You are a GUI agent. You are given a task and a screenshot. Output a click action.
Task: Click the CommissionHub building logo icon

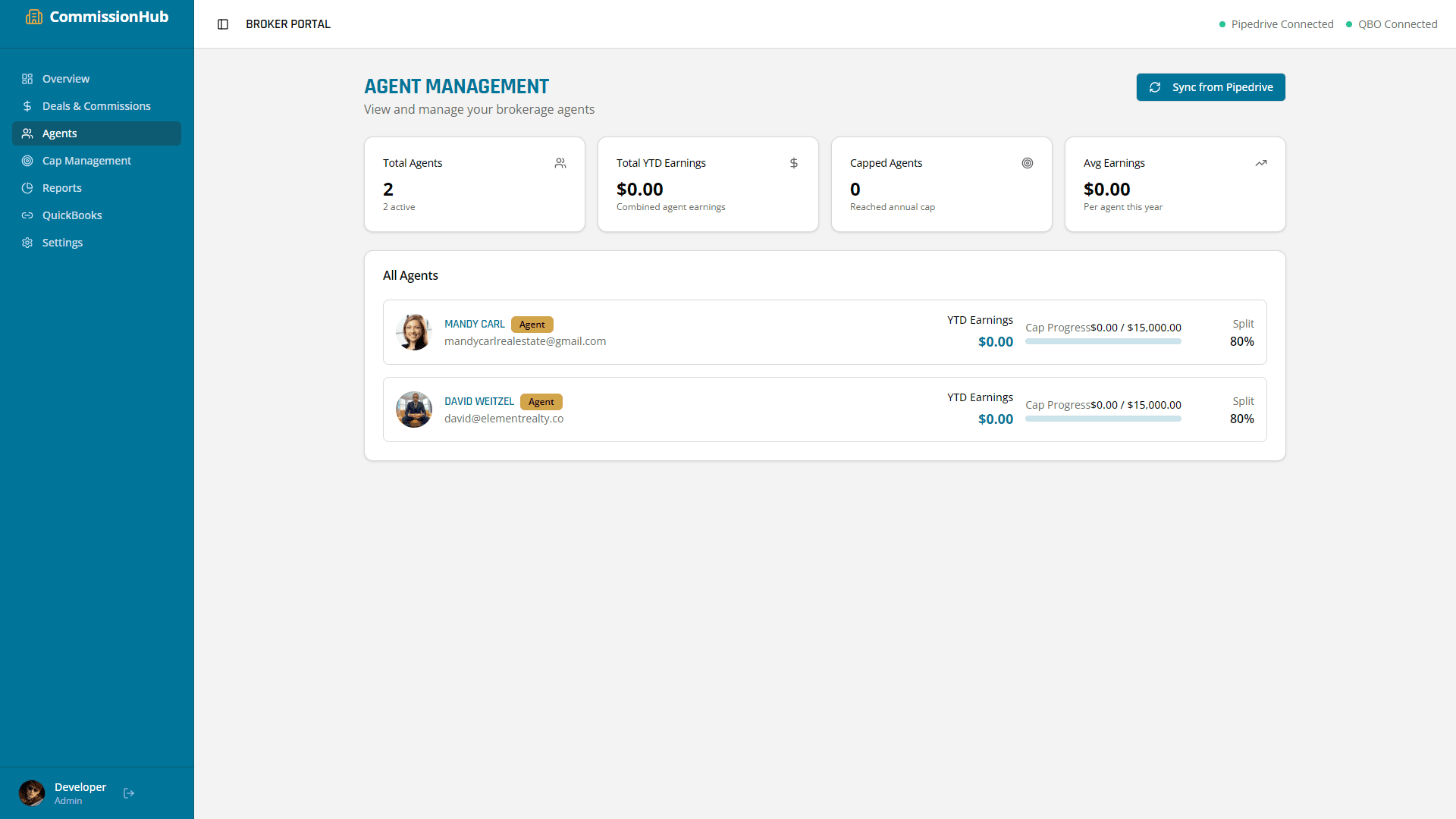(x=33, y=17)
